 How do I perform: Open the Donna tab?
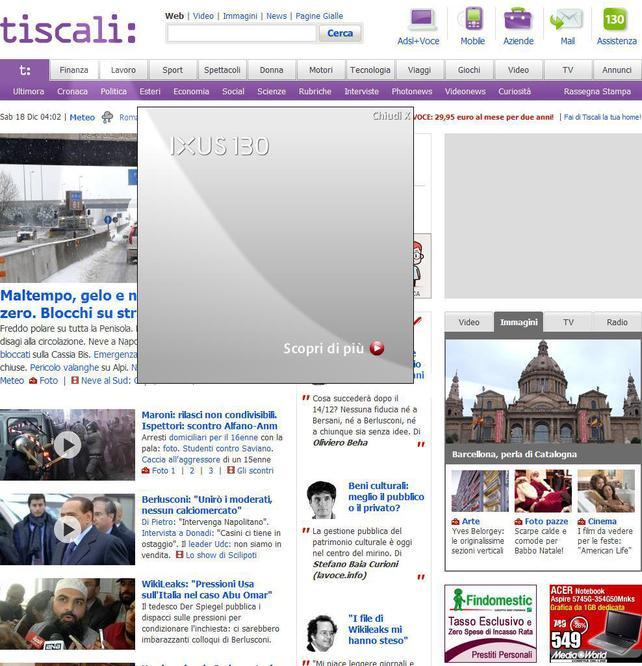click(x=272, y=70)
